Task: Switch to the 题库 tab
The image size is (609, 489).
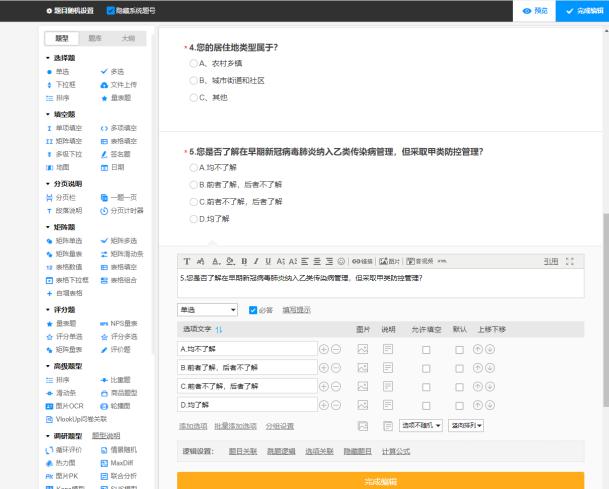Action: coord(95,38)
